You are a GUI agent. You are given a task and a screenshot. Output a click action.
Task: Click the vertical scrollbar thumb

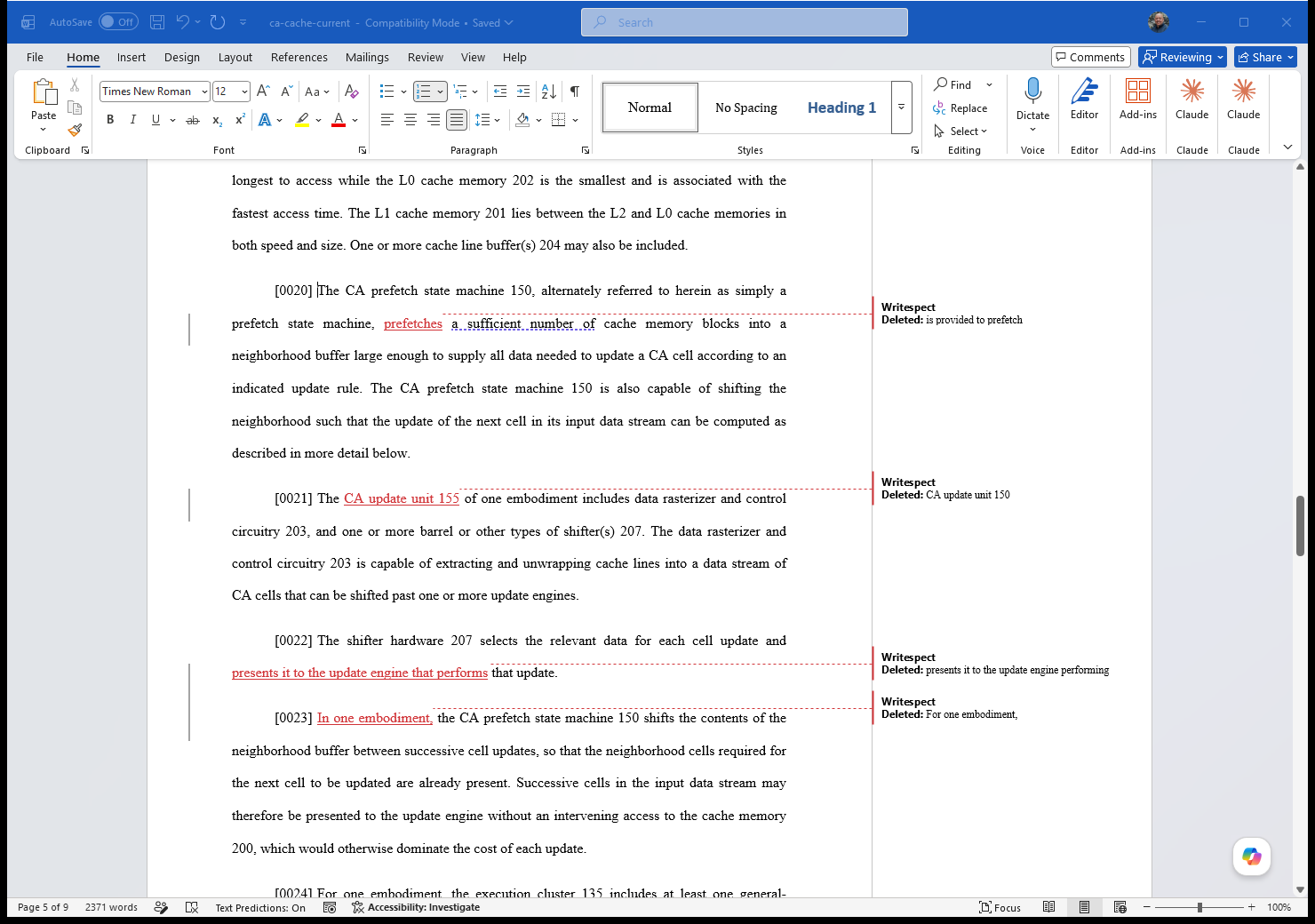click(1300, 525)
